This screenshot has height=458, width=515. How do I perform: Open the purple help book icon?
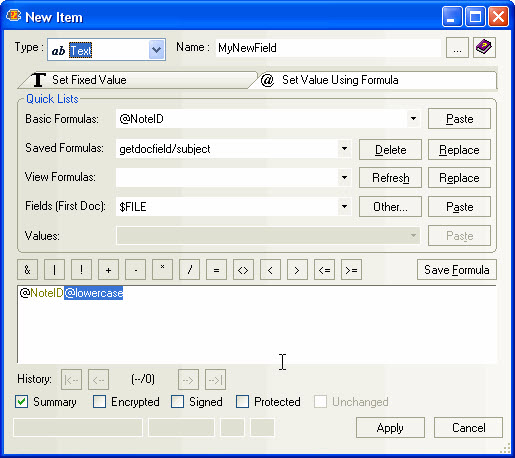(484, 48)
